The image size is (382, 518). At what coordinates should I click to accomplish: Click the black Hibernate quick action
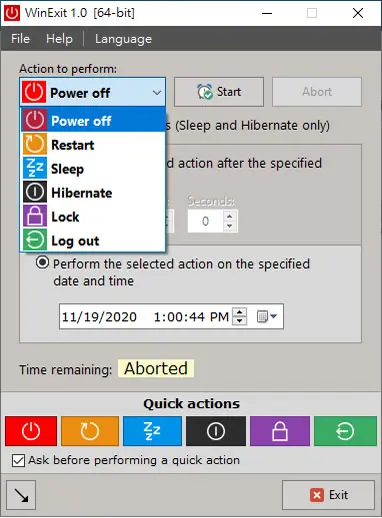tap(216, 431)
